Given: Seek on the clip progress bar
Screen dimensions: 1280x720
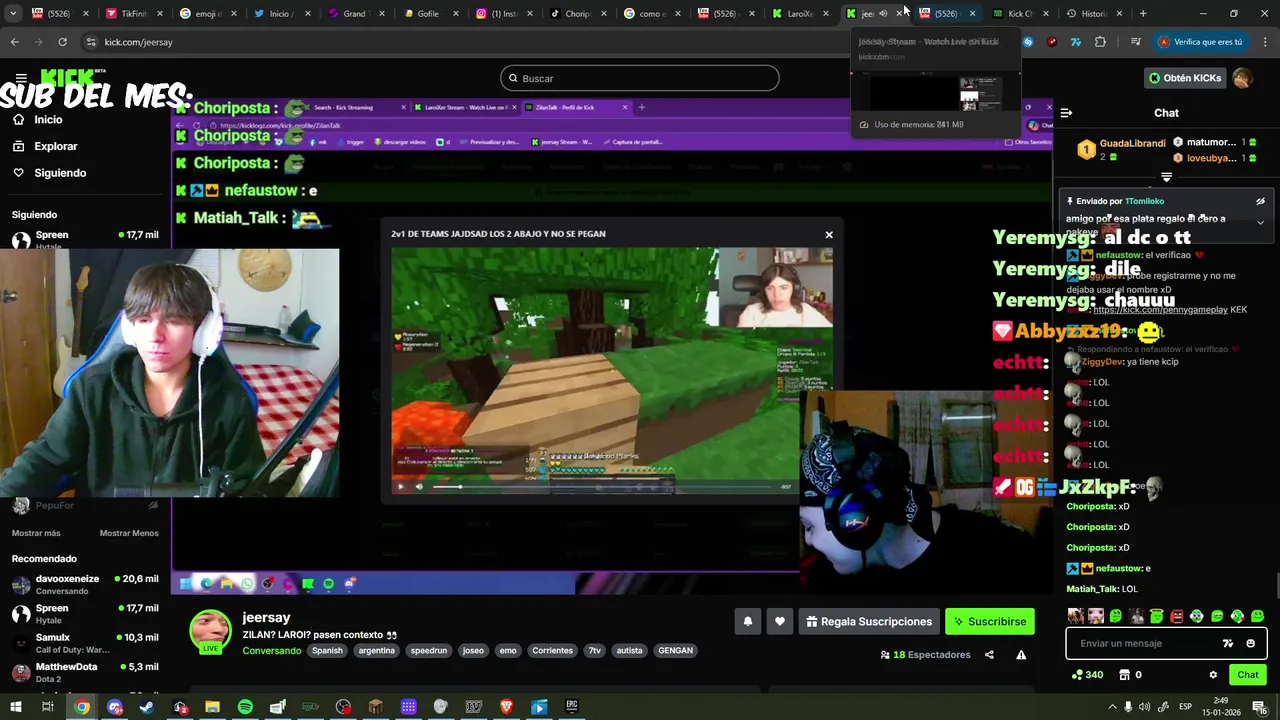Looking at the screenshot, I should pyautogui.click(x=600, y=487).
